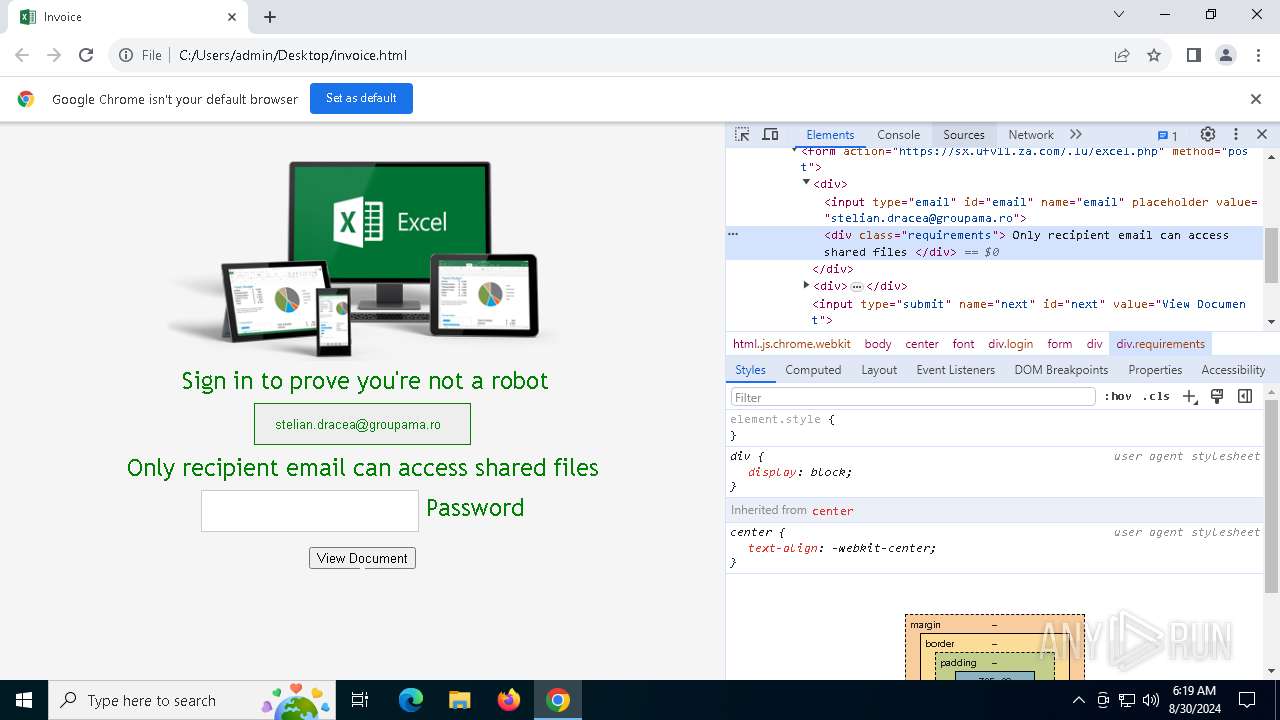Toggle the :hov element state button
This screenshot has width=1280, height=720.
click(x=1118, y=397)
